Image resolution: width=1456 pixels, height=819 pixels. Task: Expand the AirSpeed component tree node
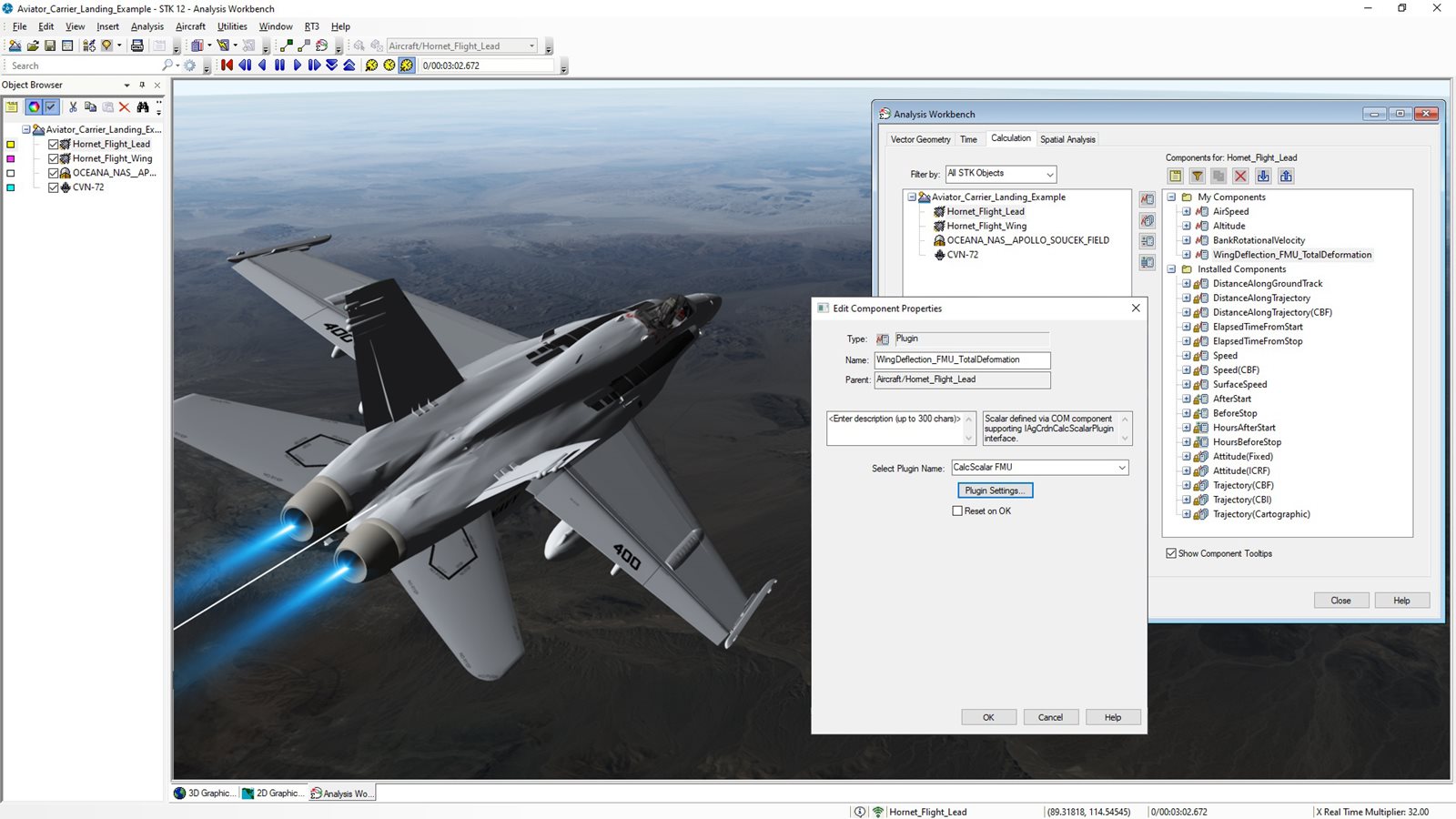[1187, 212]
